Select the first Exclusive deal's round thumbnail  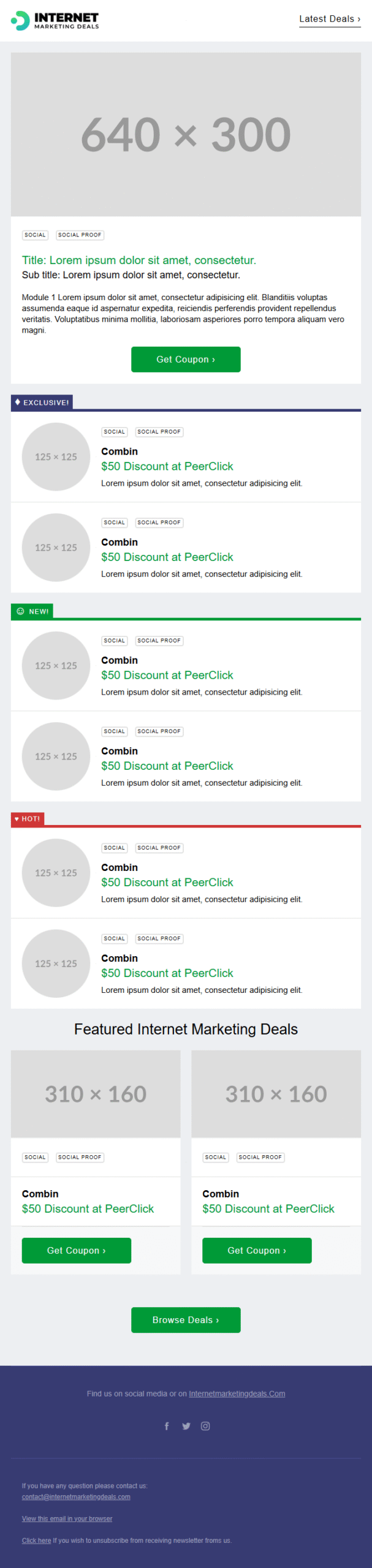(x=56, y=457)
